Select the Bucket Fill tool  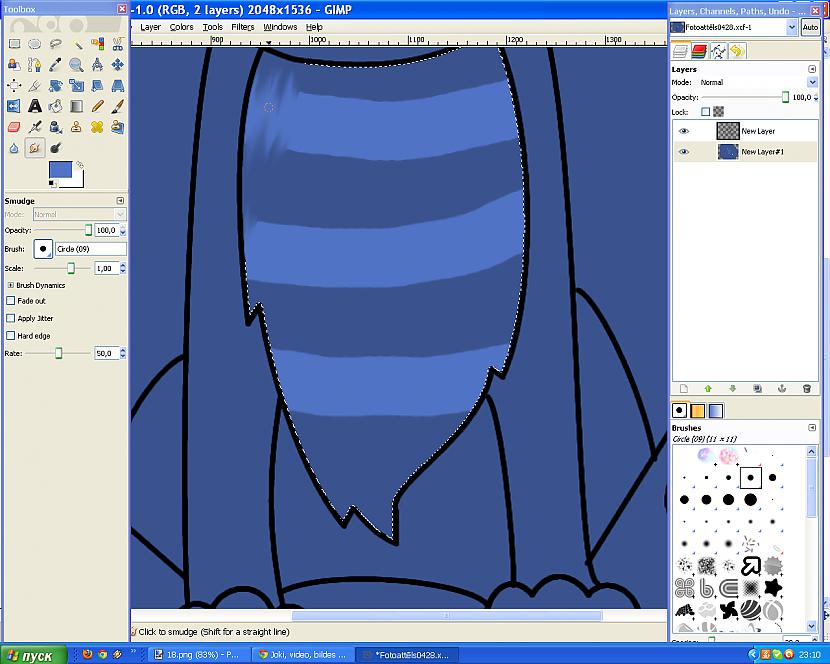point(56,106)
